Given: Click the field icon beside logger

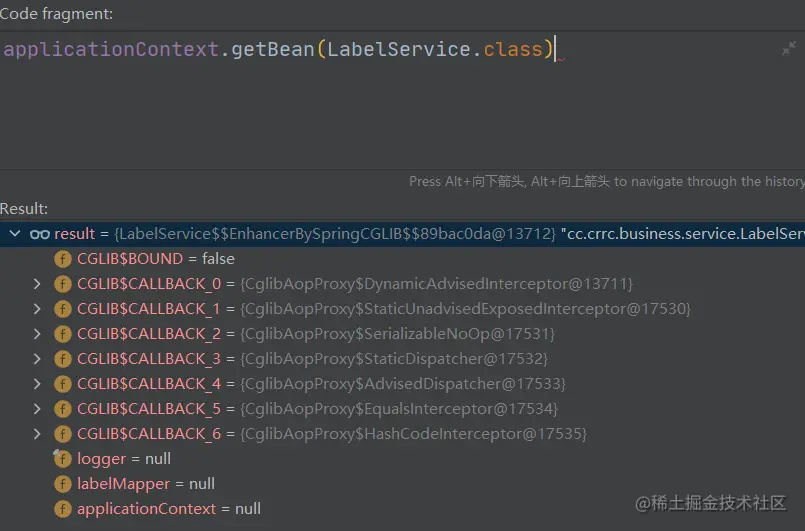Looking at the screenshot, I should point(63,459).
